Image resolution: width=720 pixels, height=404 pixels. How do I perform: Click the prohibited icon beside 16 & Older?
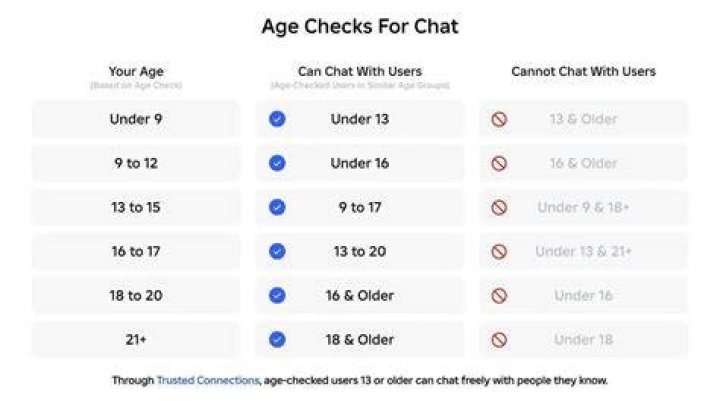pos(499,163)
